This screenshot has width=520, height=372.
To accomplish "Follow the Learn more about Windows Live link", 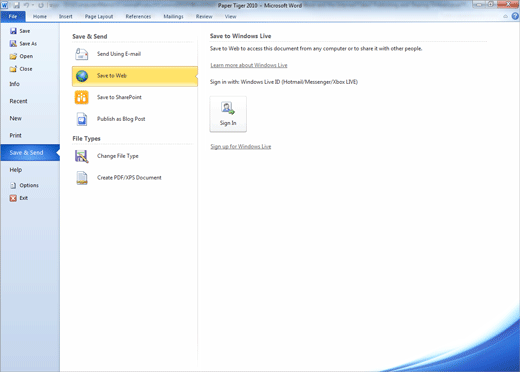I will [x=249, y=65].
